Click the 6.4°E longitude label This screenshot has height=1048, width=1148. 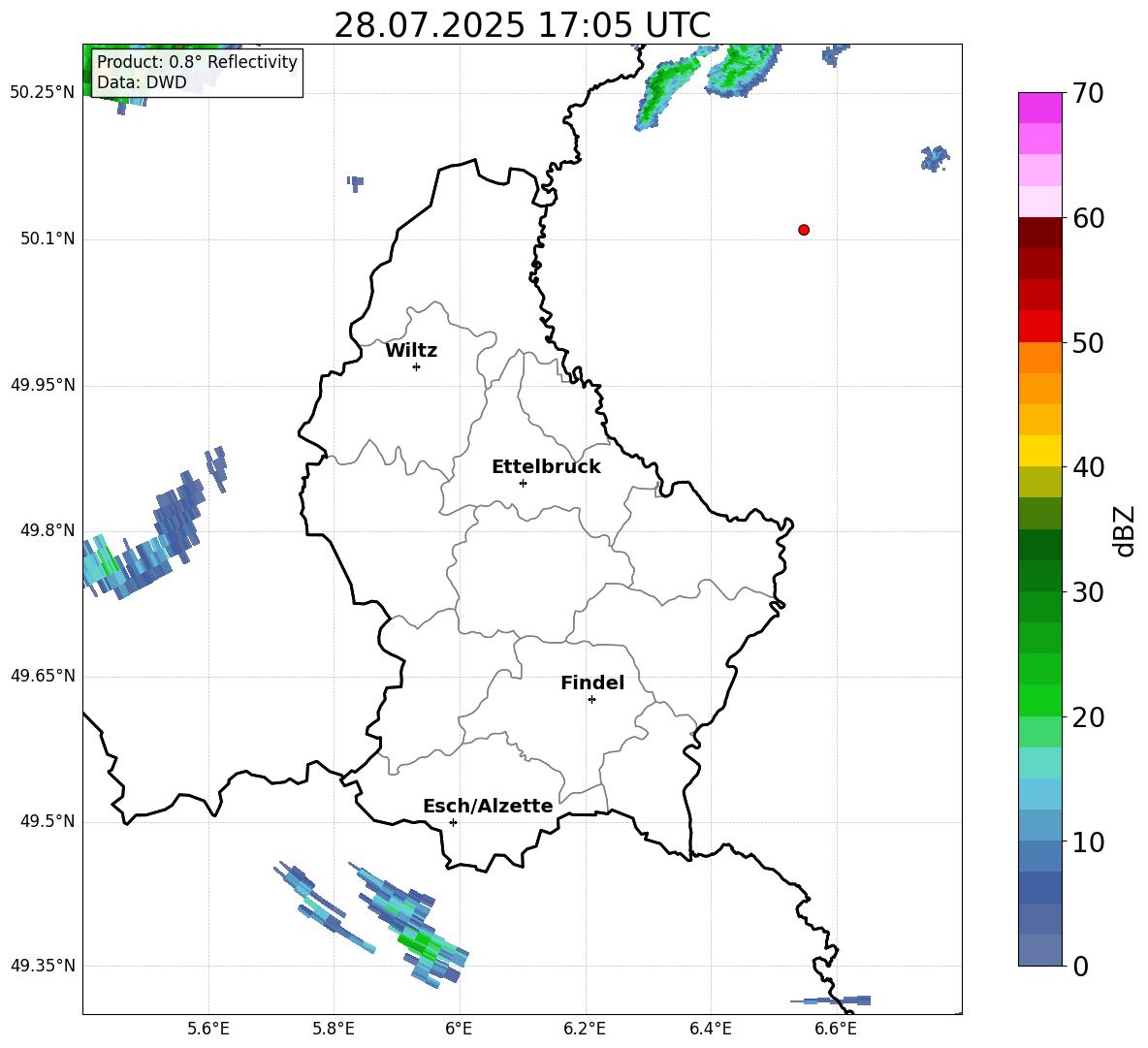click(x=710, y=1029)
